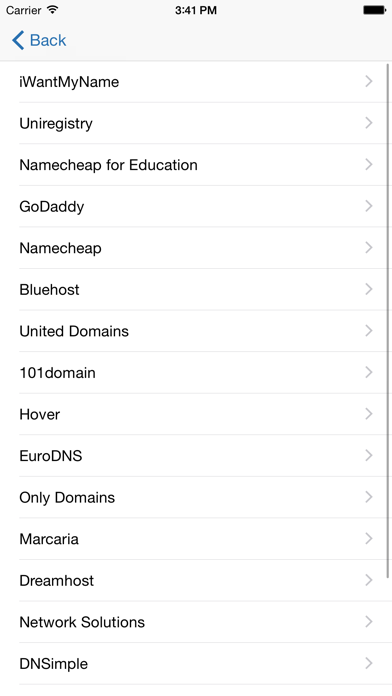The image size is (392, 696).
Task: Tap the battery indicator icon
Action: tap(374, 10)
